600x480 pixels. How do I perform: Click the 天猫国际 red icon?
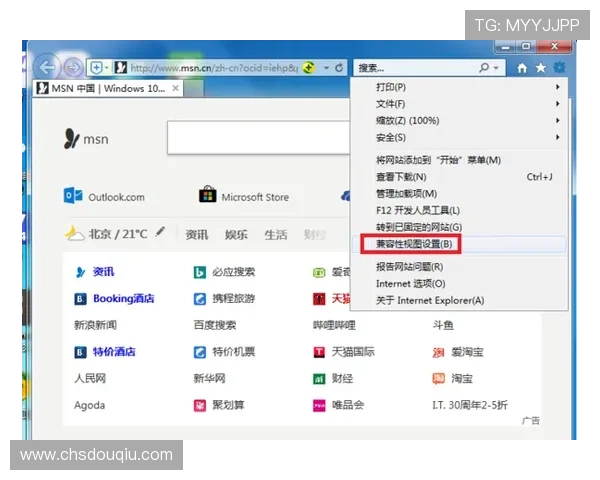click(x=319, y=352)
